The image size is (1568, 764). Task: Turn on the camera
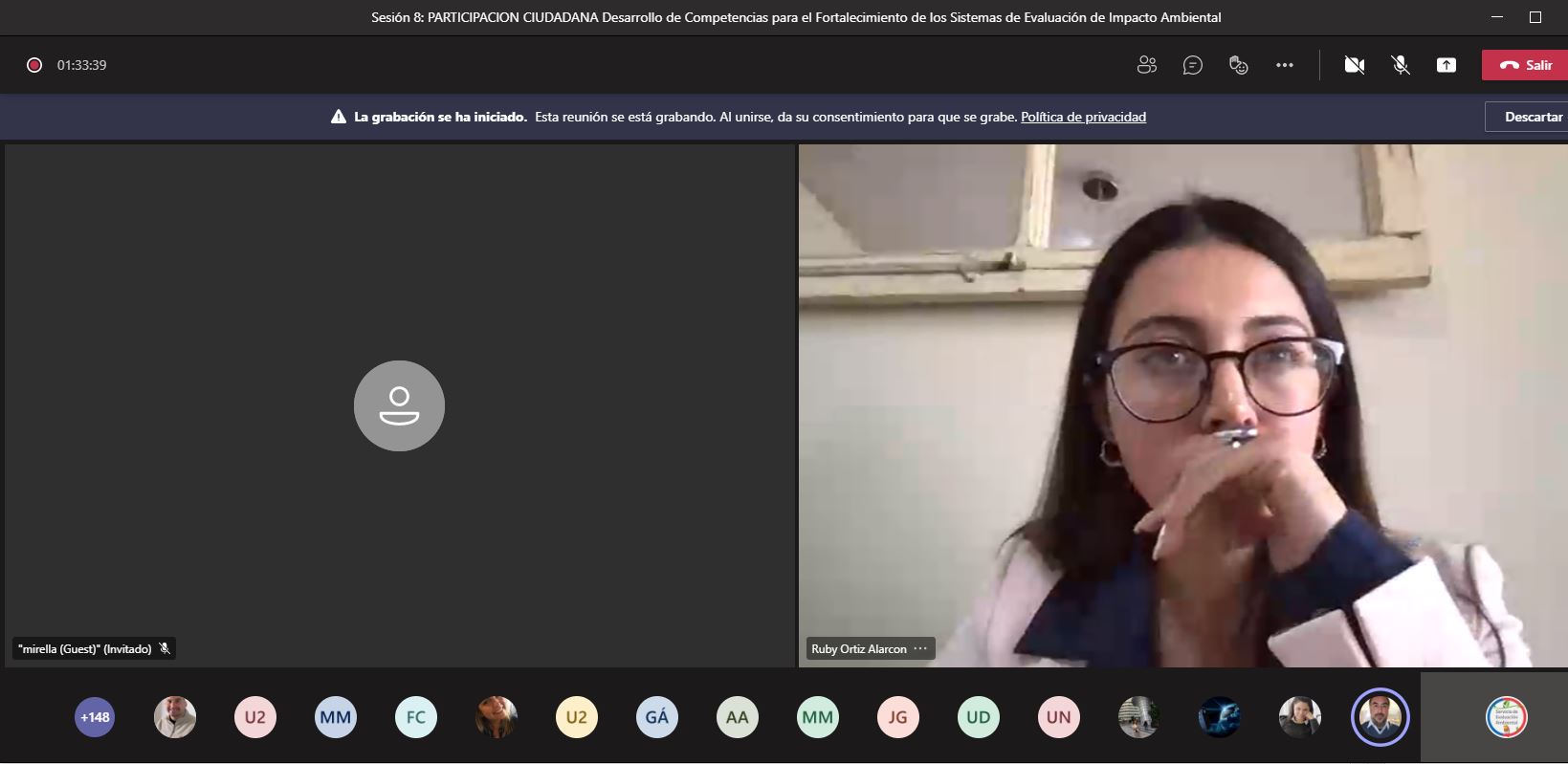1354,65
